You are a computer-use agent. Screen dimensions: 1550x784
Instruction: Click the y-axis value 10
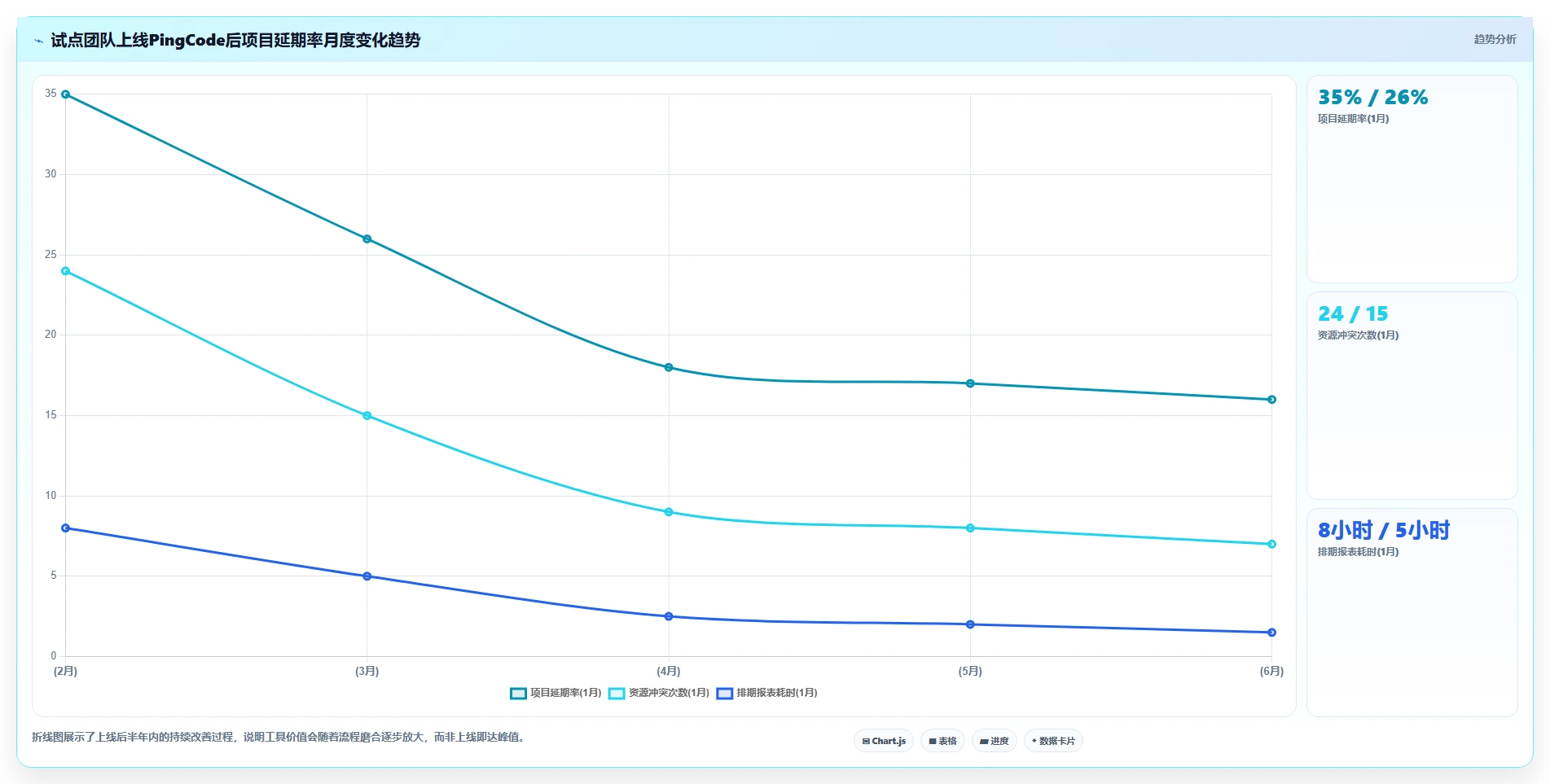50,496
